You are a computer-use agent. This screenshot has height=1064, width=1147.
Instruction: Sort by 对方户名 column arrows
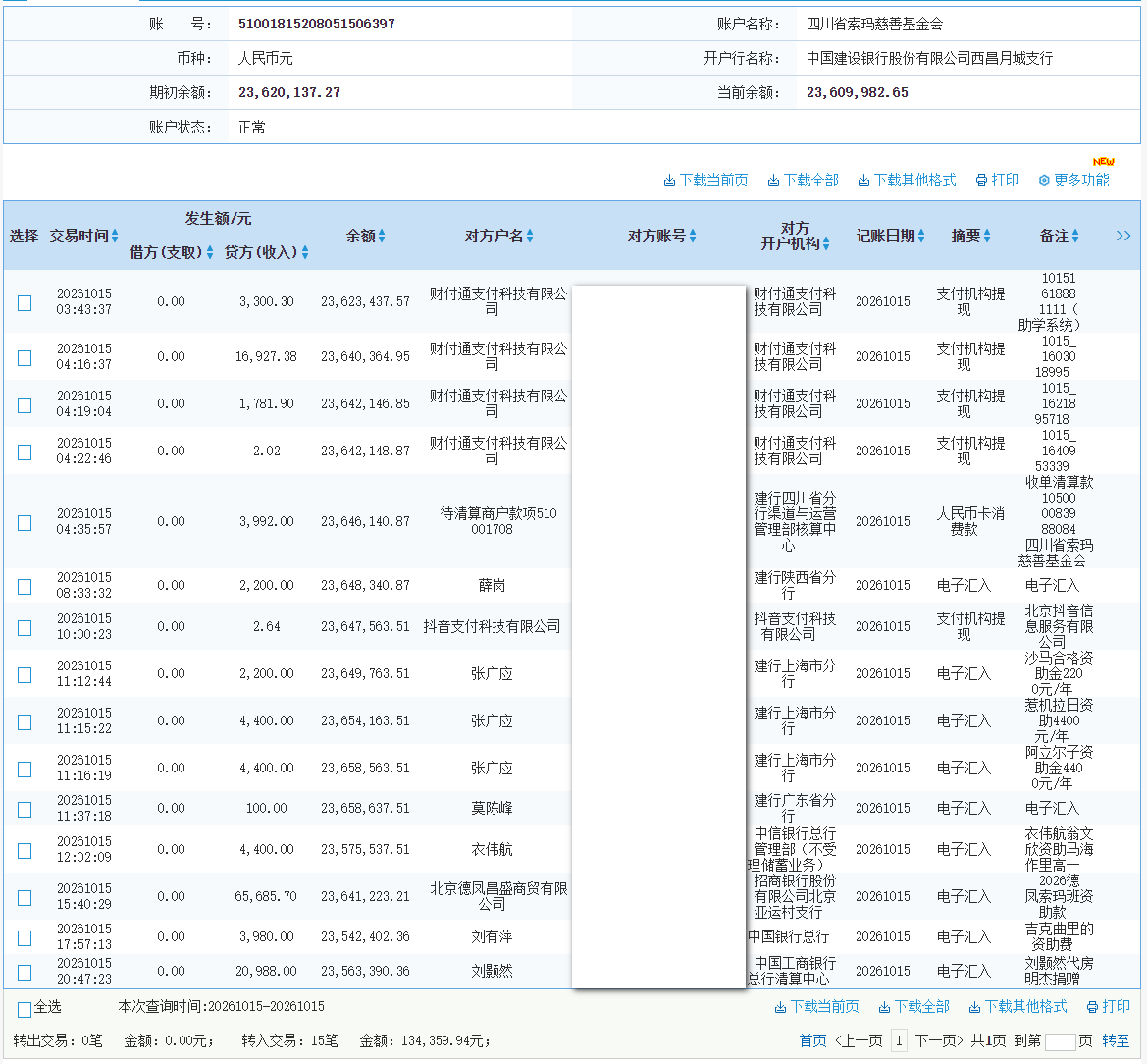(x=530, y=236)
